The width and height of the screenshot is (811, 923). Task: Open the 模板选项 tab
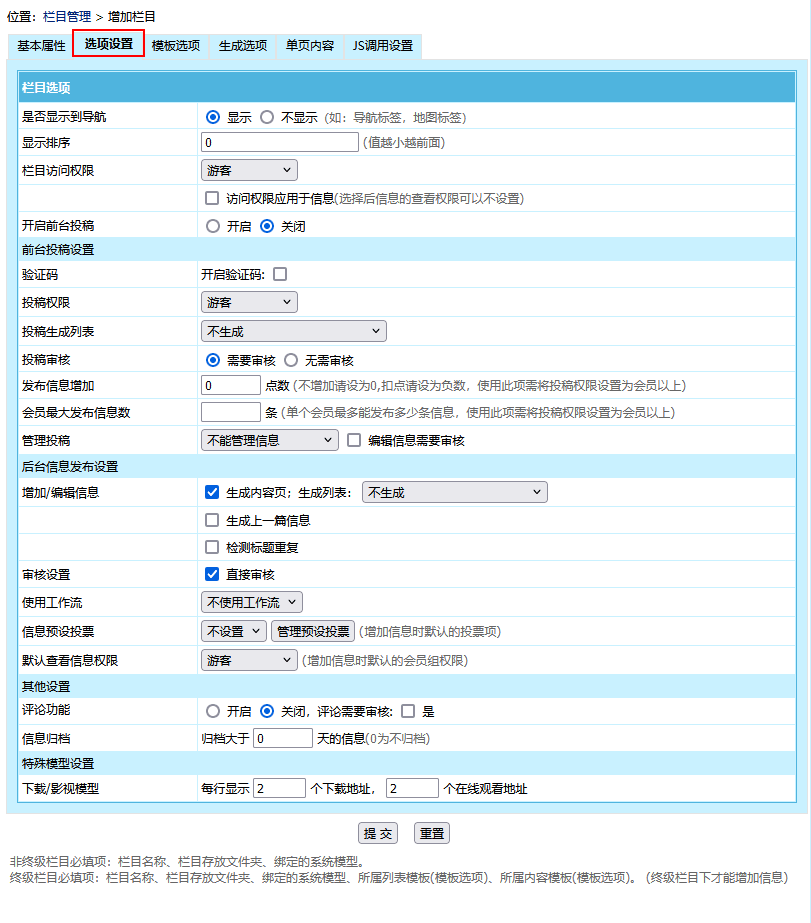click(176, 46)
